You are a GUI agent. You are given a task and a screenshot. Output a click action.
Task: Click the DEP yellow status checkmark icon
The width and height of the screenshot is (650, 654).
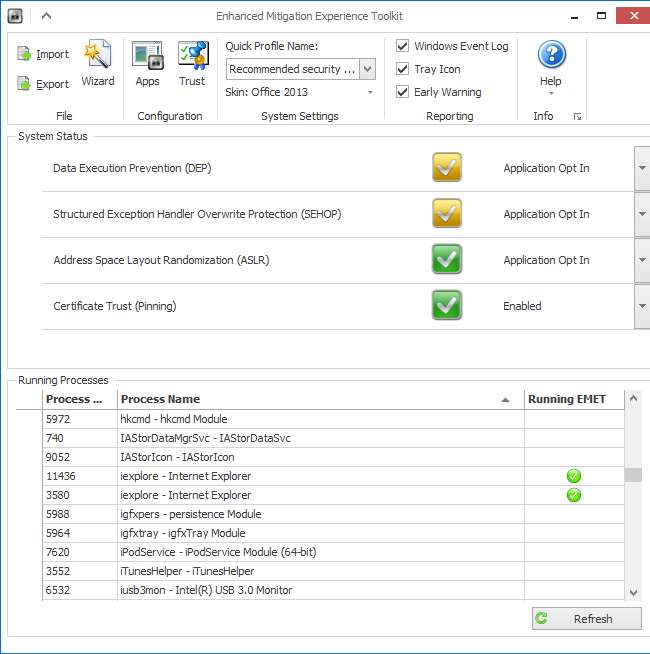(447, 168)
